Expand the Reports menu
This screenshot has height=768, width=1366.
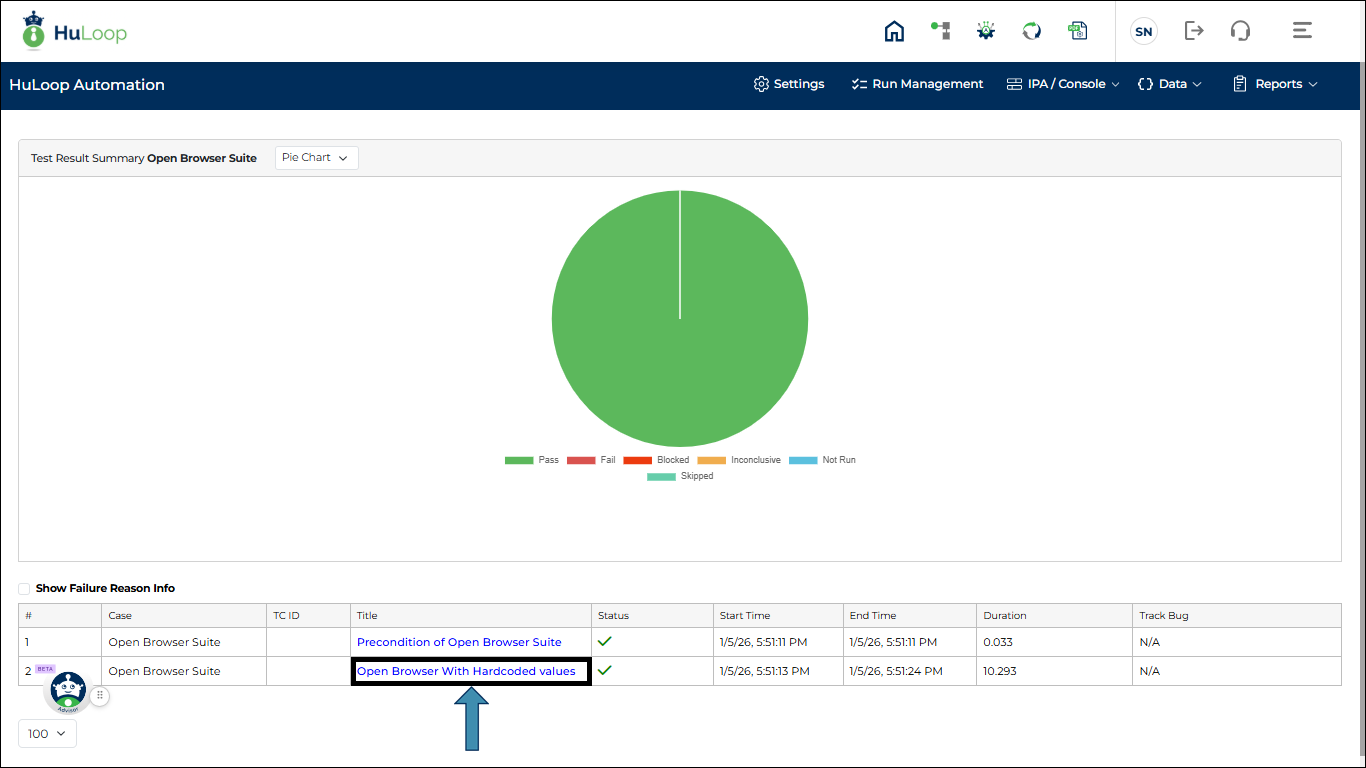1275,84
